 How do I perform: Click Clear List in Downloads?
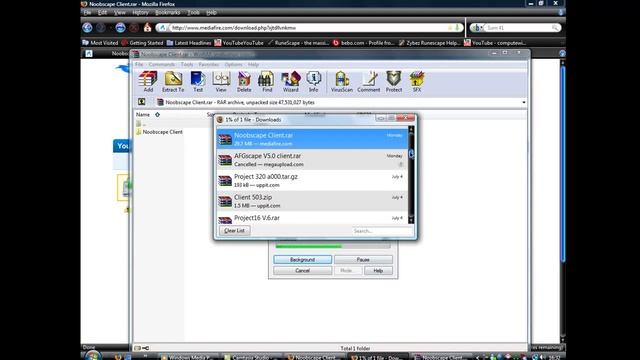point(234,231)
